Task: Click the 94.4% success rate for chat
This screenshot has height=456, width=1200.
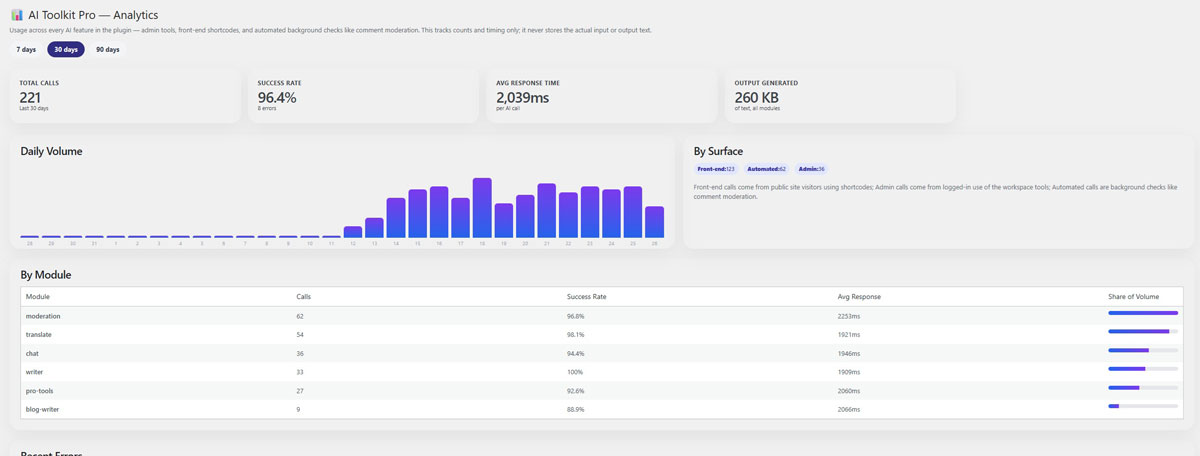Action: tap(576, 353)
